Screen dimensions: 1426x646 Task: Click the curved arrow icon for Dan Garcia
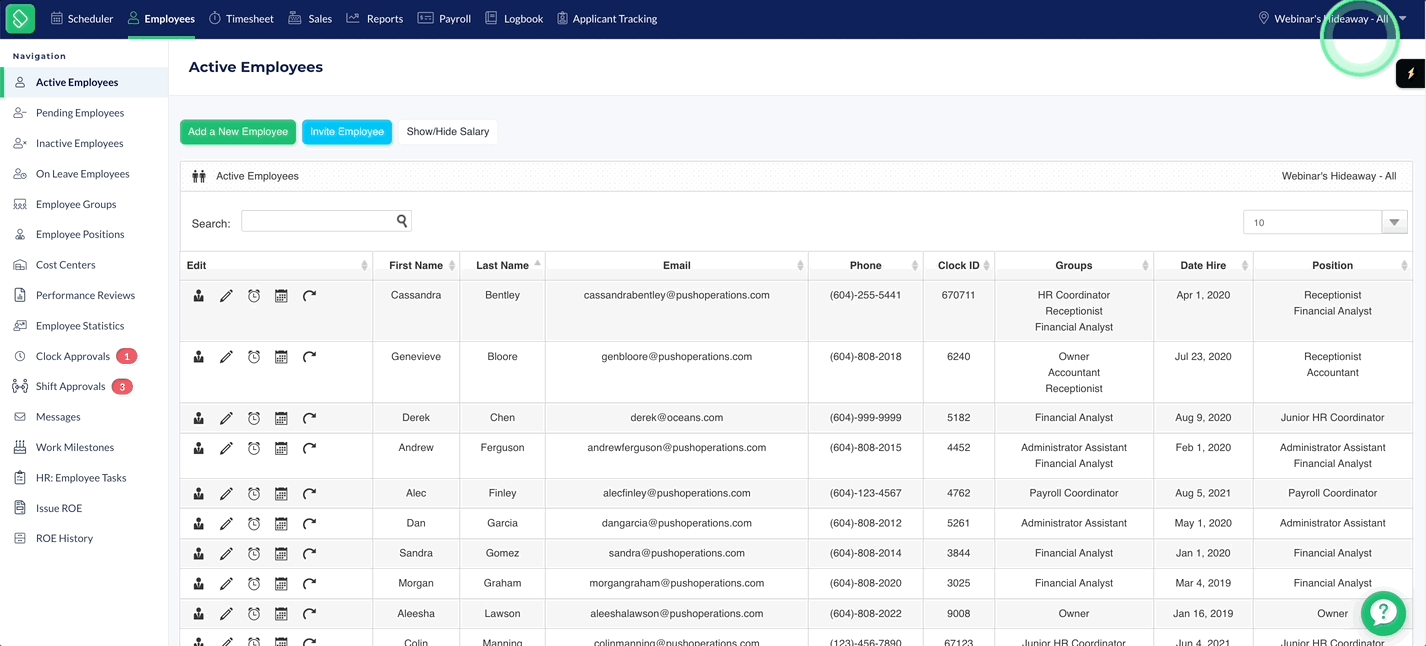point(309,523)
